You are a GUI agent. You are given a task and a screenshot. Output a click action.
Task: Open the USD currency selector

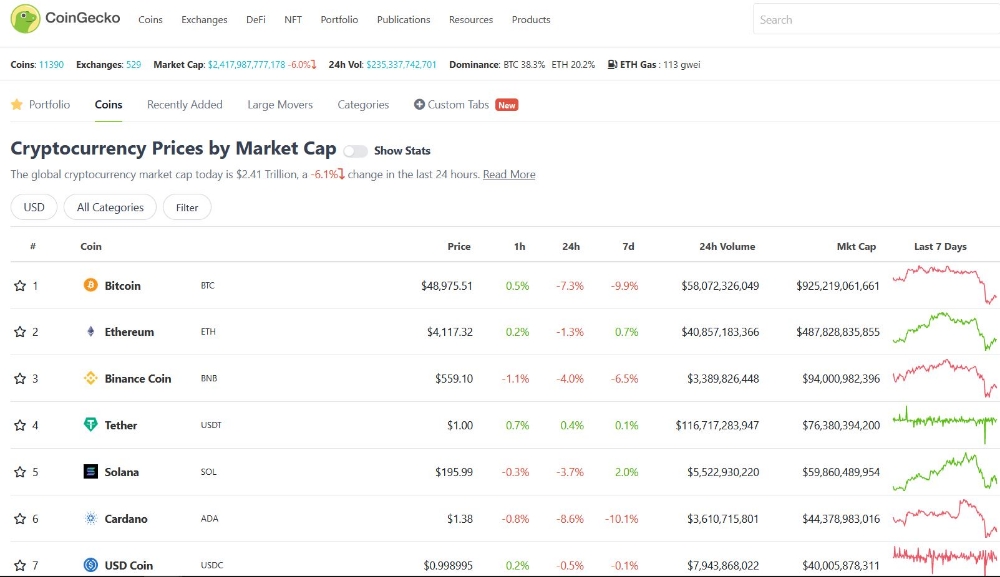(34, 207)
